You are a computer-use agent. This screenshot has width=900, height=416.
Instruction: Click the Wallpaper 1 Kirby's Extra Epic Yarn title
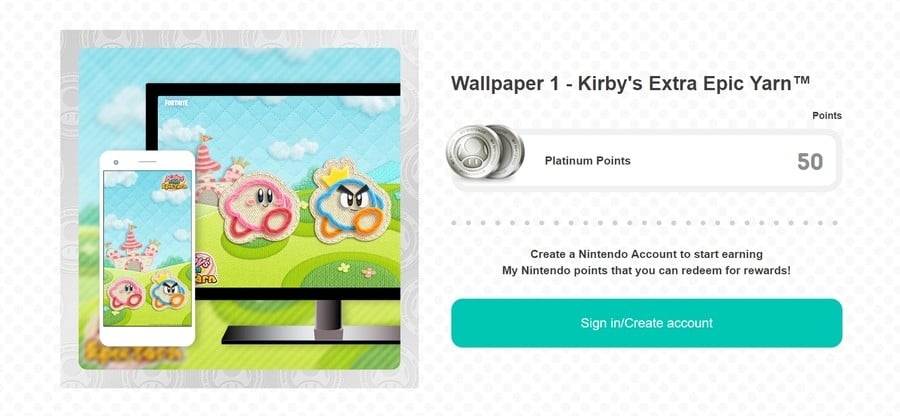coord(630,83)
